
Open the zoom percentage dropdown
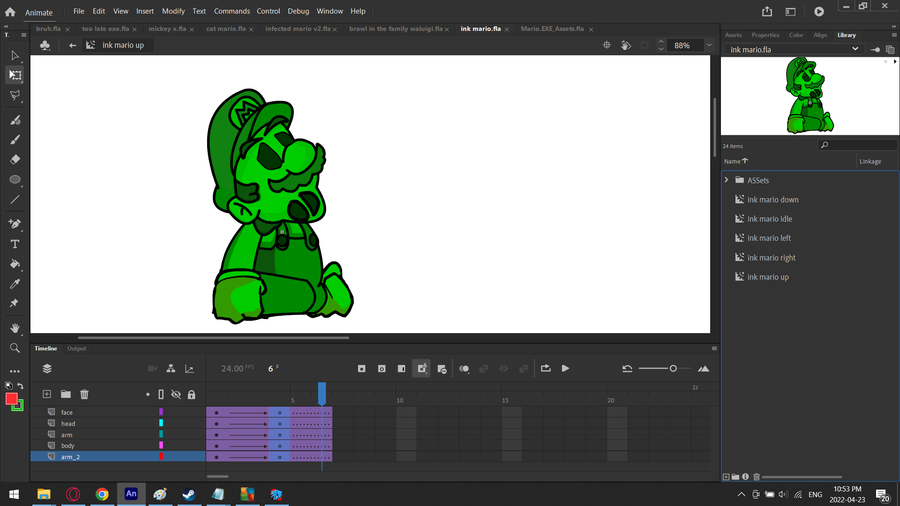709,45
